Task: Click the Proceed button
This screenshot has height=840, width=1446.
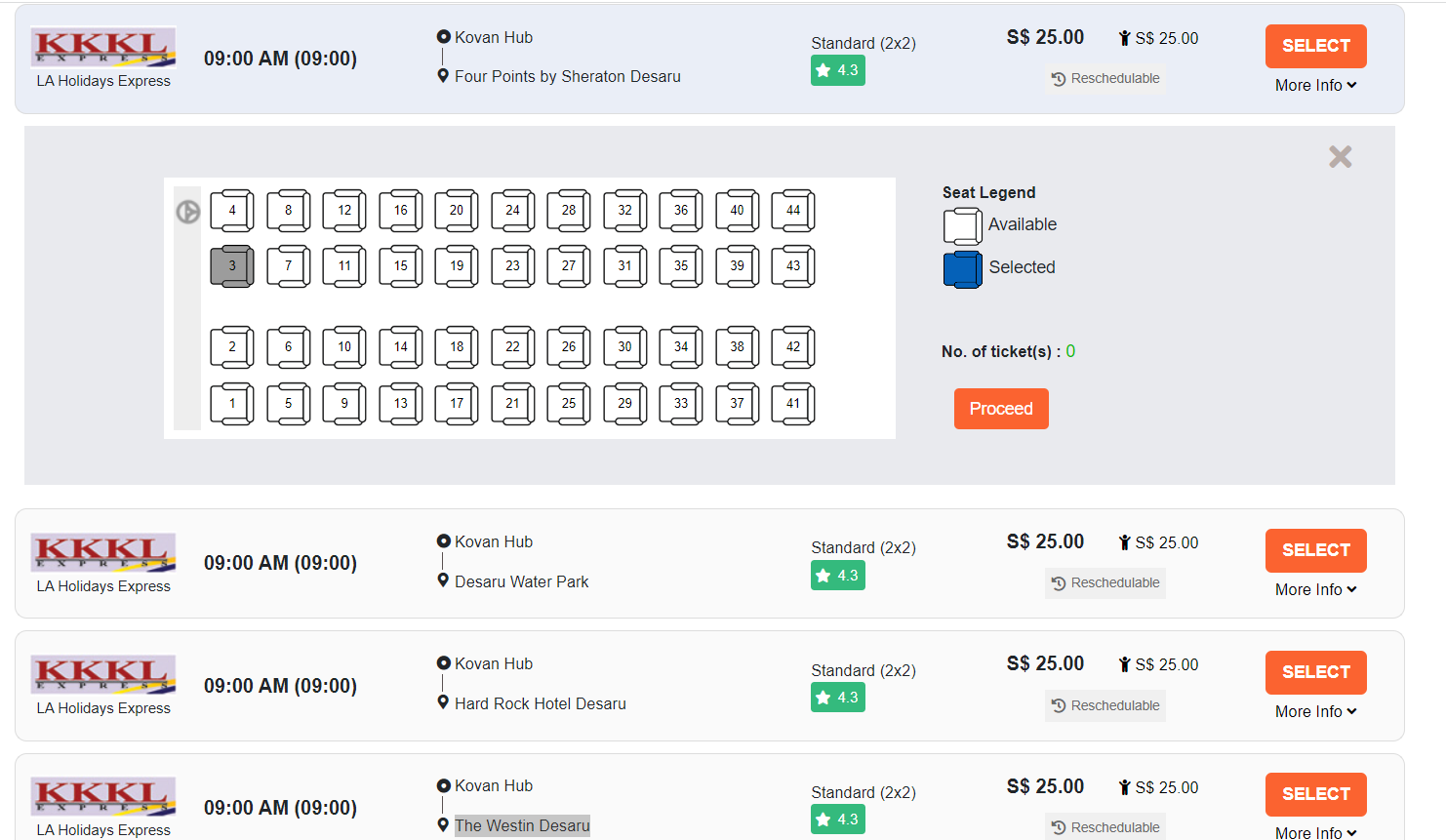Action: pos(1001,408)
